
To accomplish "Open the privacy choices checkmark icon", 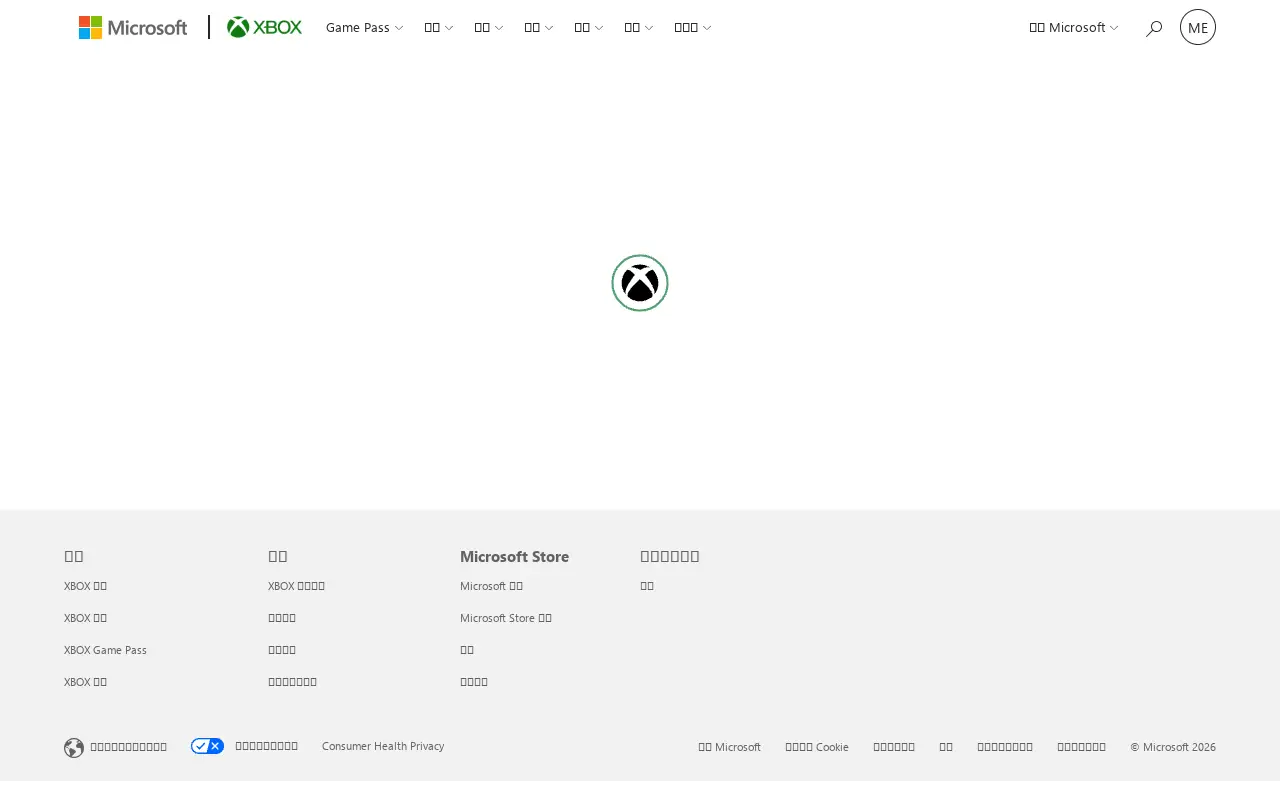I will (x=208, y=746).
